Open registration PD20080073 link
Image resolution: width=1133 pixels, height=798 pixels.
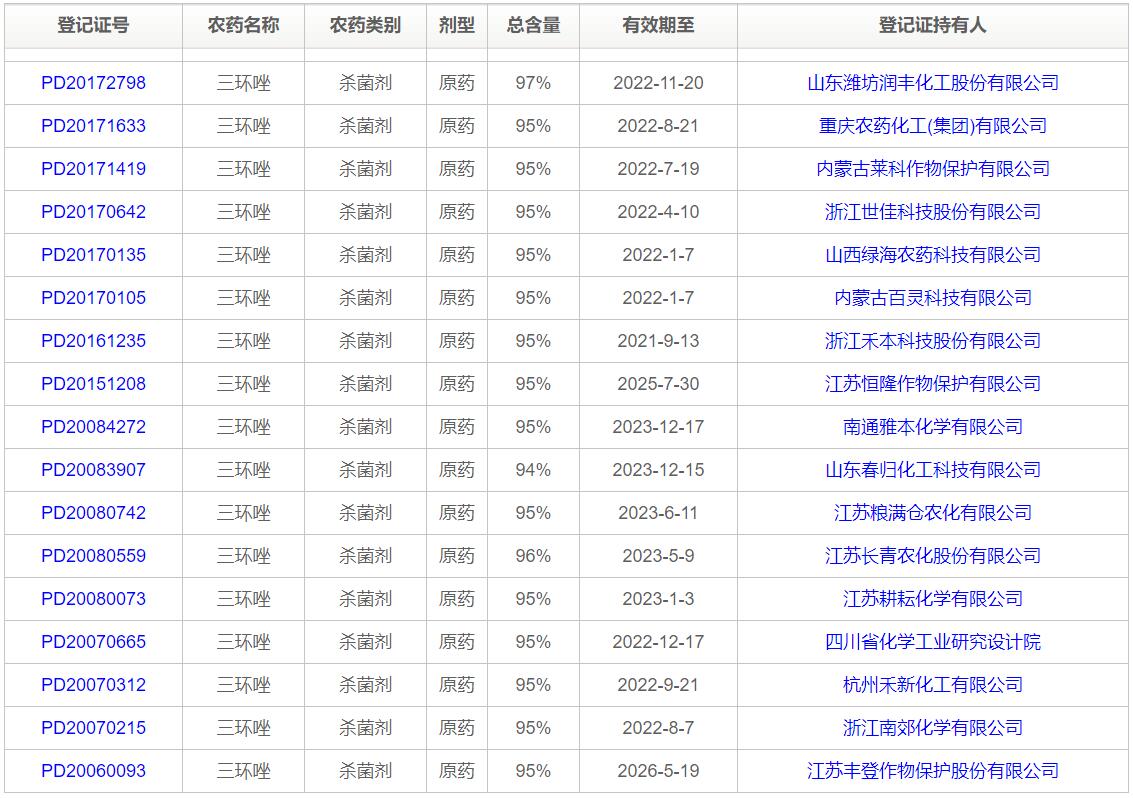point(93,599)
